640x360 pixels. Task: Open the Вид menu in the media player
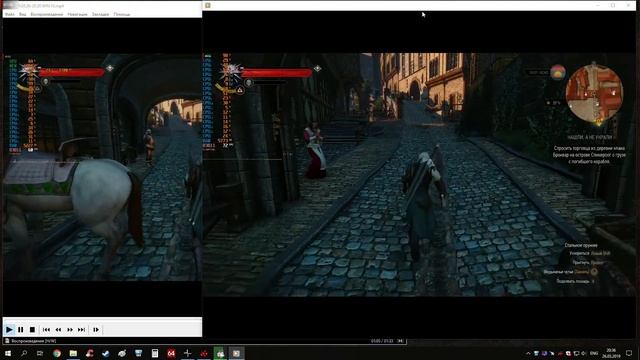point(22,14)
